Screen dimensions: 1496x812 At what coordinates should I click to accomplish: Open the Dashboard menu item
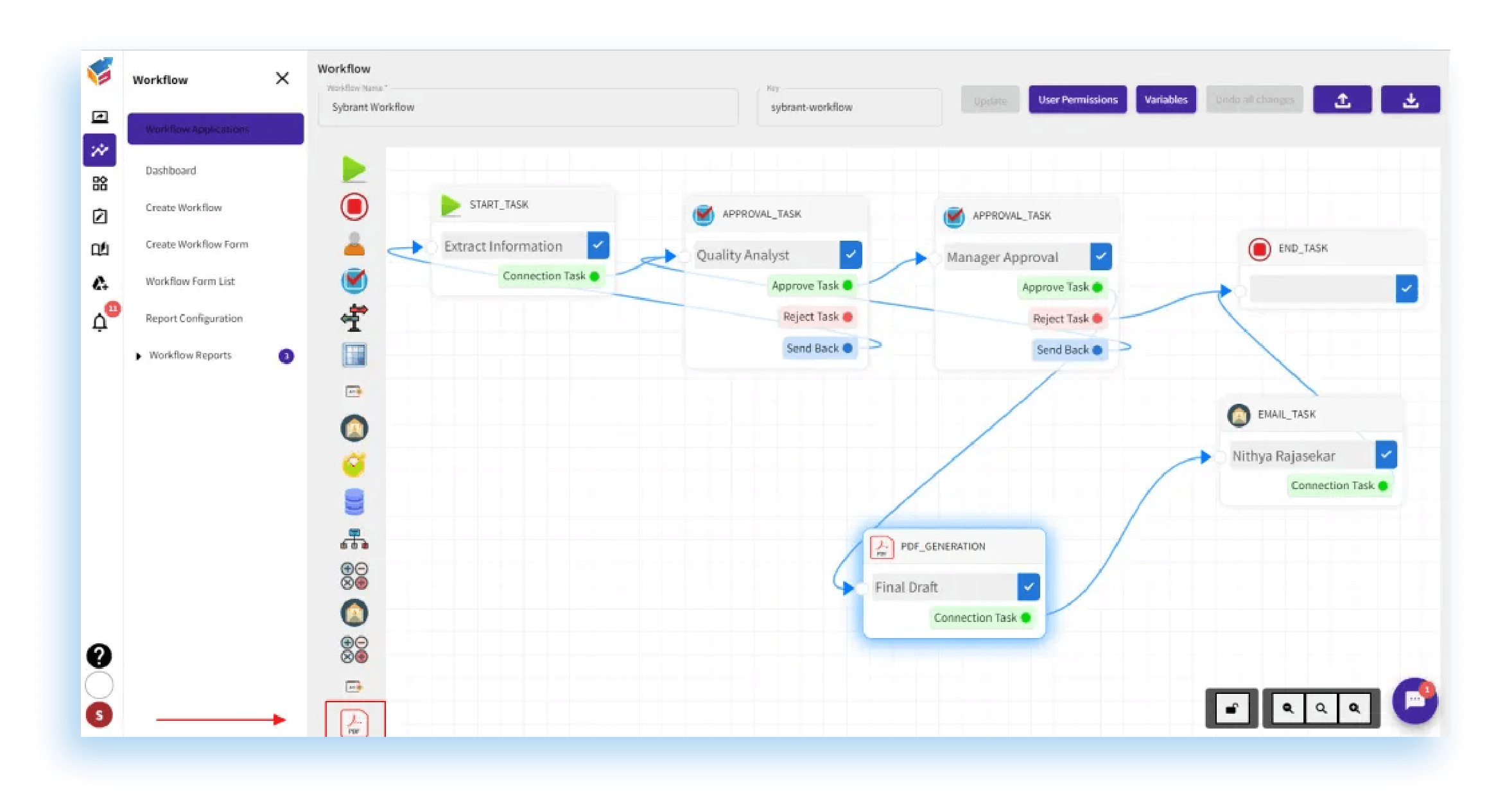[x=171, y=169]
